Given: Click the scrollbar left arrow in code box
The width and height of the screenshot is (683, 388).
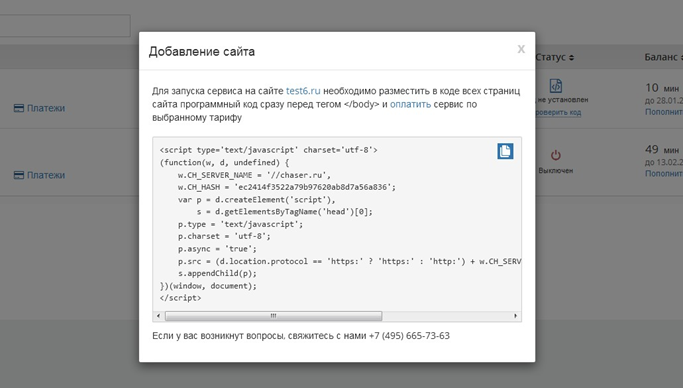Looking at the screenshot, I should 158,316.
